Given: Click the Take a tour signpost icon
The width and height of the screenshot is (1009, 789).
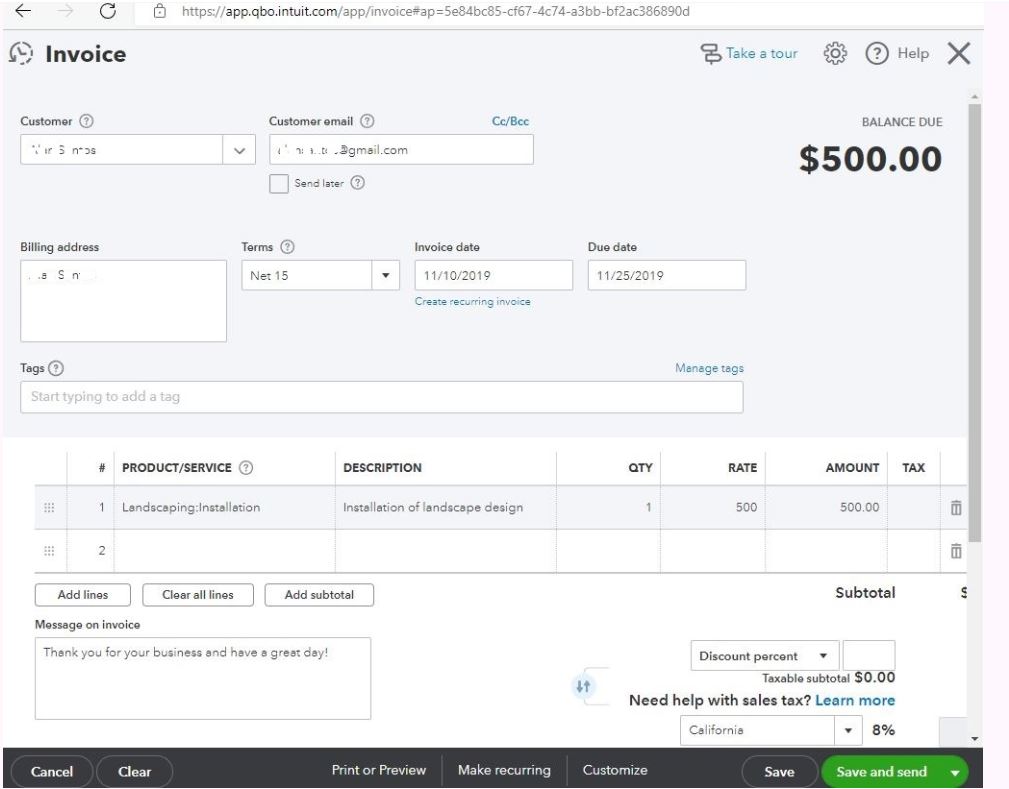Looking at the screenshot, I should 710,53.
